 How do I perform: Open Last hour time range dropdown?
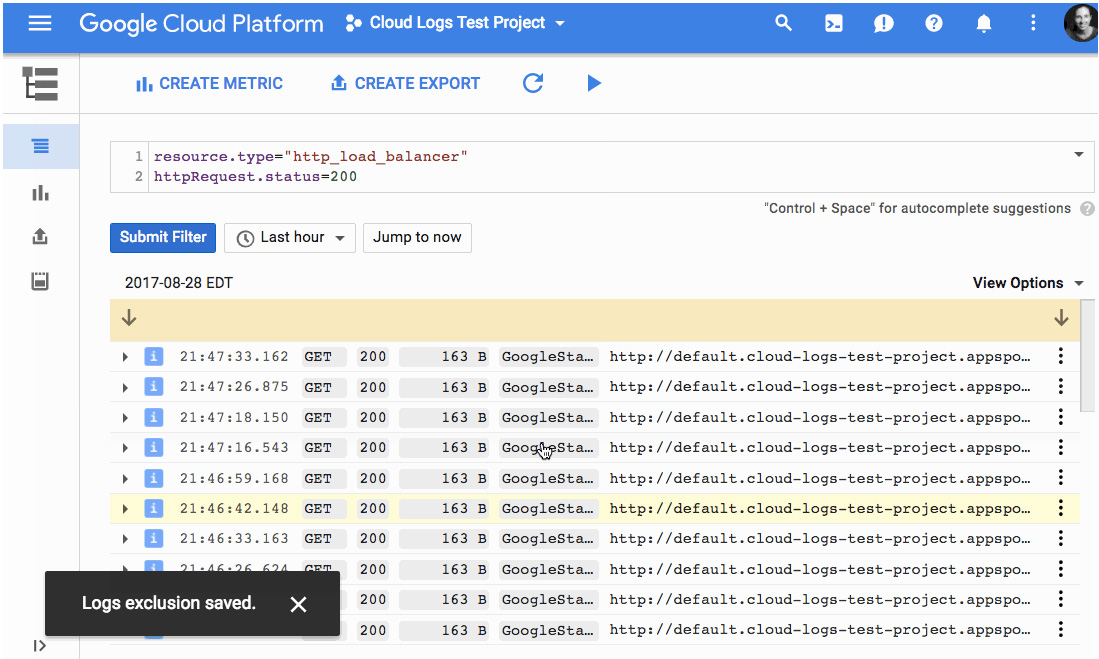[290, 238]
